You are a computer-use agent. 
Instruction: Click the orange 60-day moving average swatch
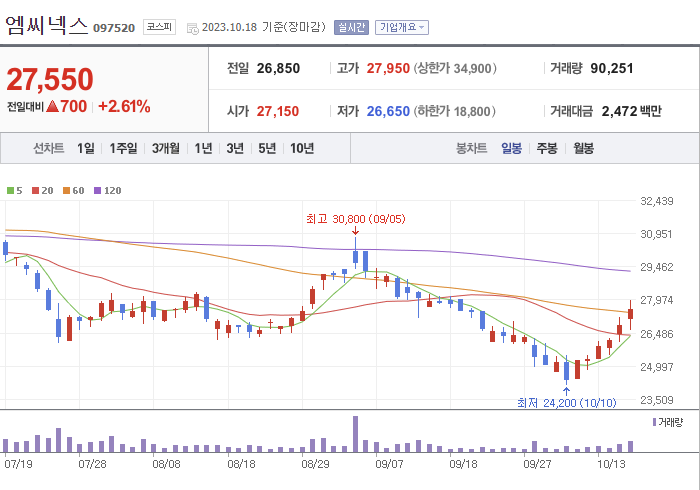(x=67, y=191)
